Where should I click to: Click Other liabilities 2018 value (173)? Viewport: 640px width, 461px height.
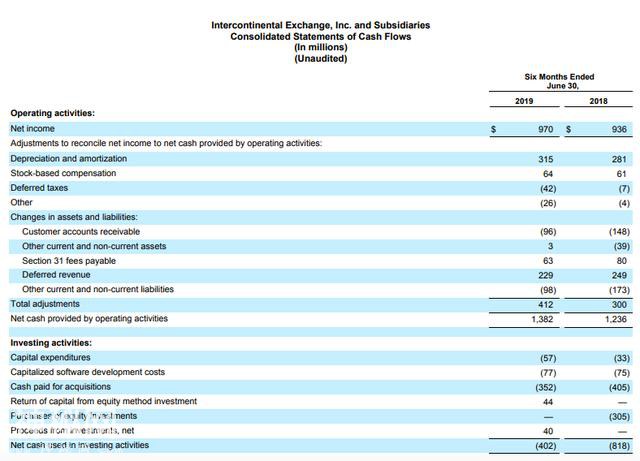click(619, 290)
